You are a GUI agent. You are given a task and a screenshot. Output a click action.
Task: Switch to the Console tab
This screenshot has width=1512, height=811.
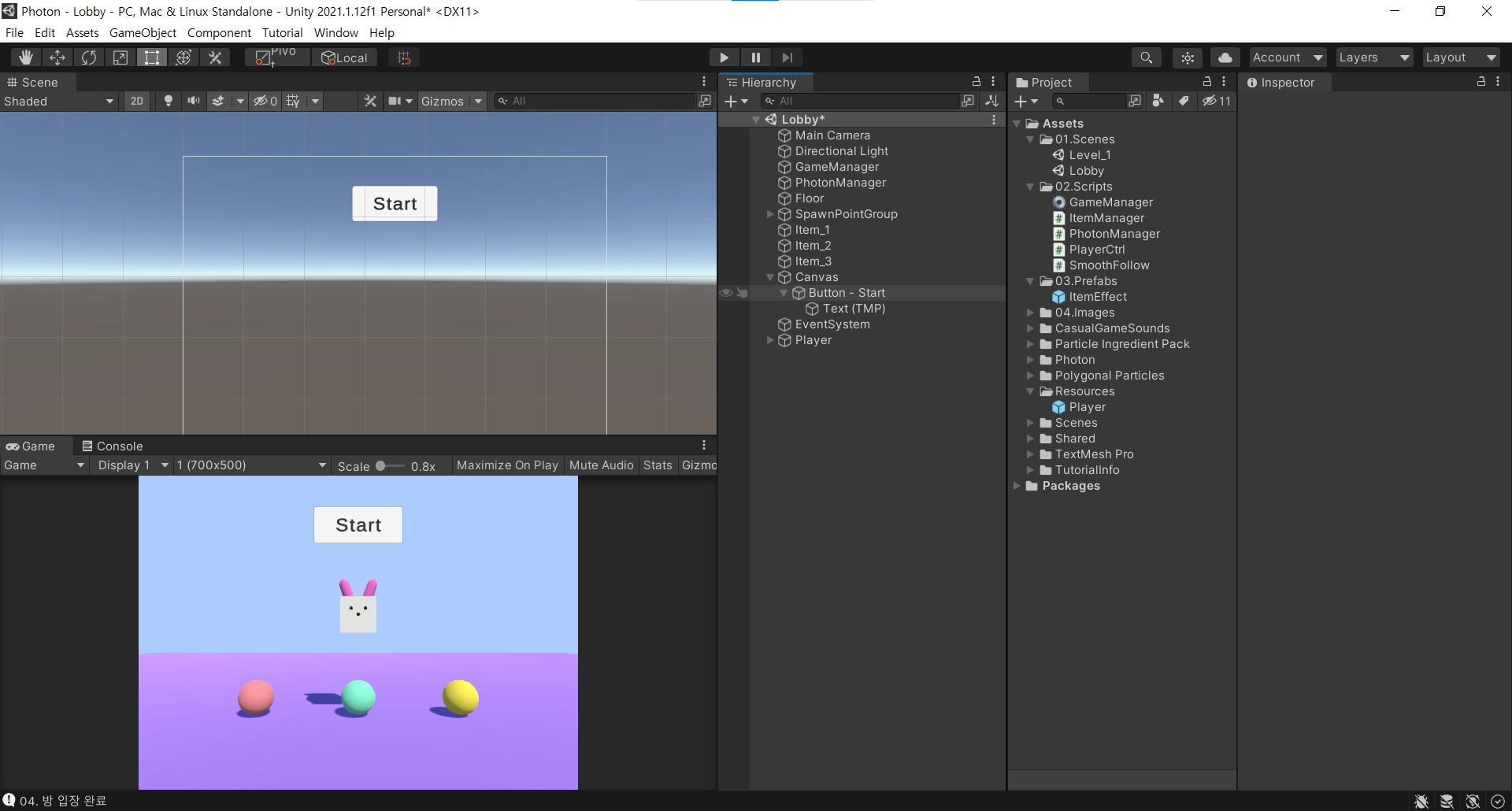point(113,446)
